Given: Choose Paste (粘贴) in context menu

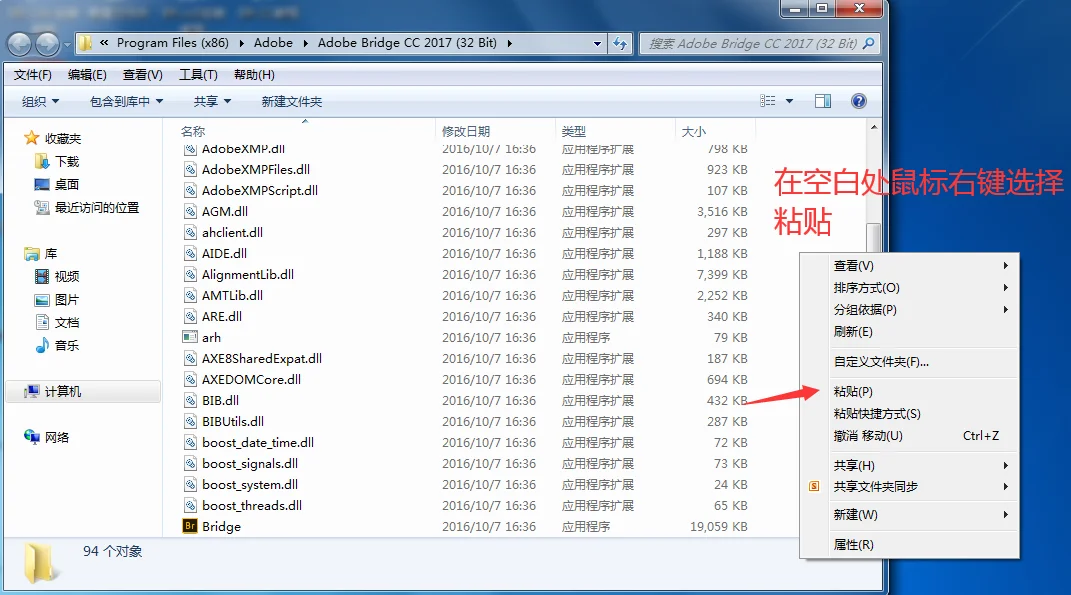Looking at the screenshot, I should tap(909, 391).
